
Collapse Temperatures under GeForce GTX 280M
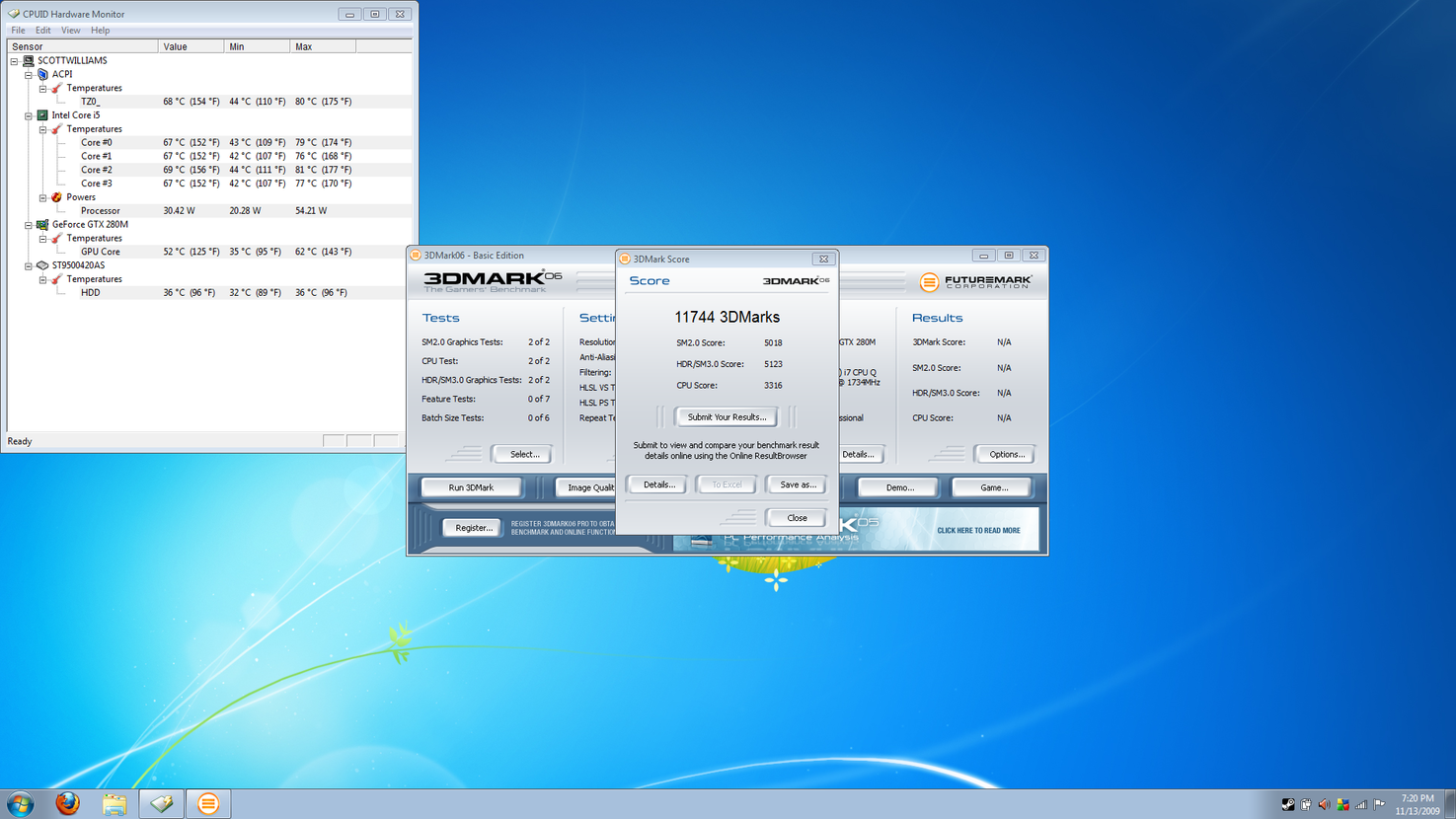pos(42,239)
